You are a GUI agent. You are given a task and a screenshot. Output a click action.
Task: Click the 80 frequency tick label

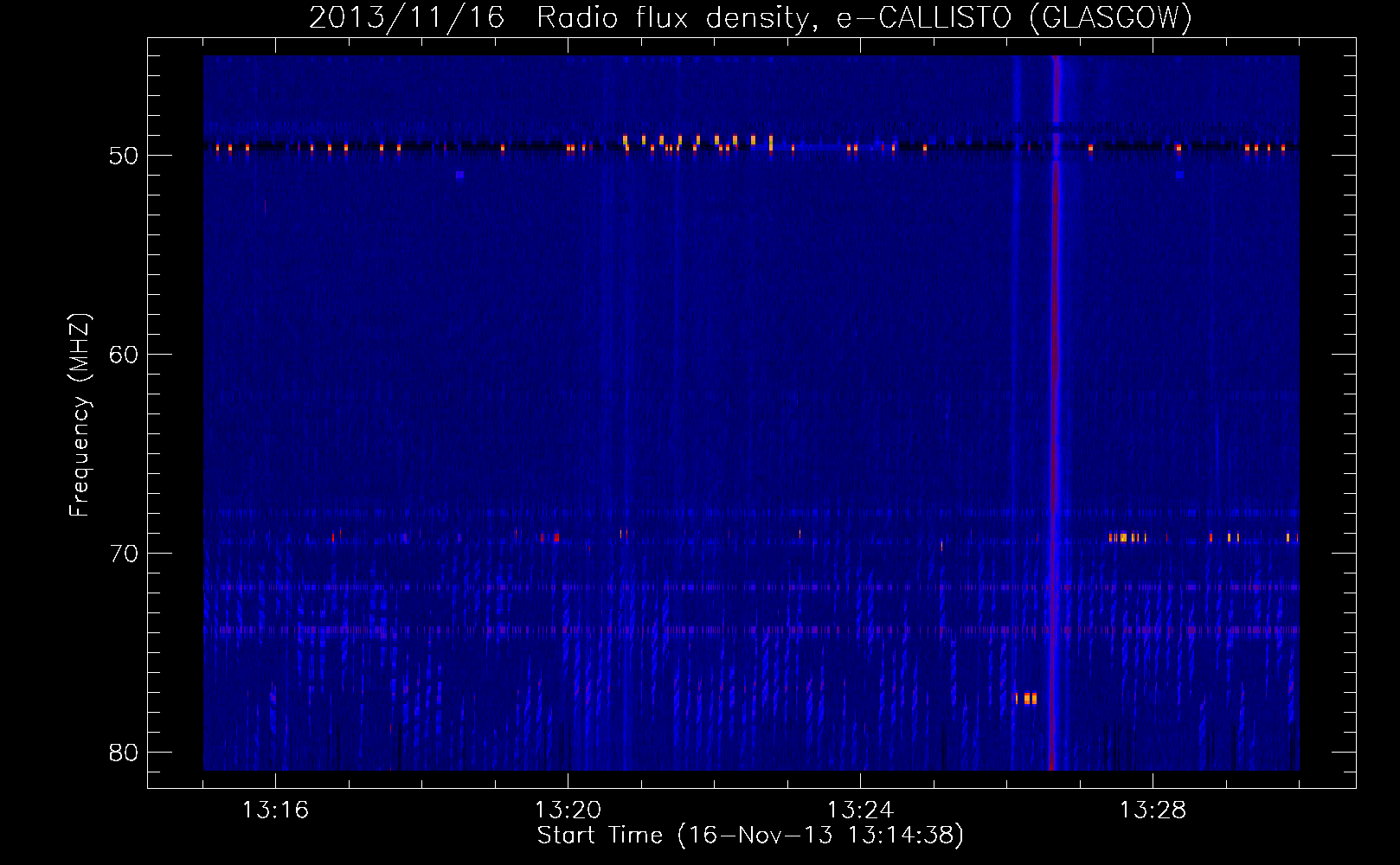click(x=125, y=753)
